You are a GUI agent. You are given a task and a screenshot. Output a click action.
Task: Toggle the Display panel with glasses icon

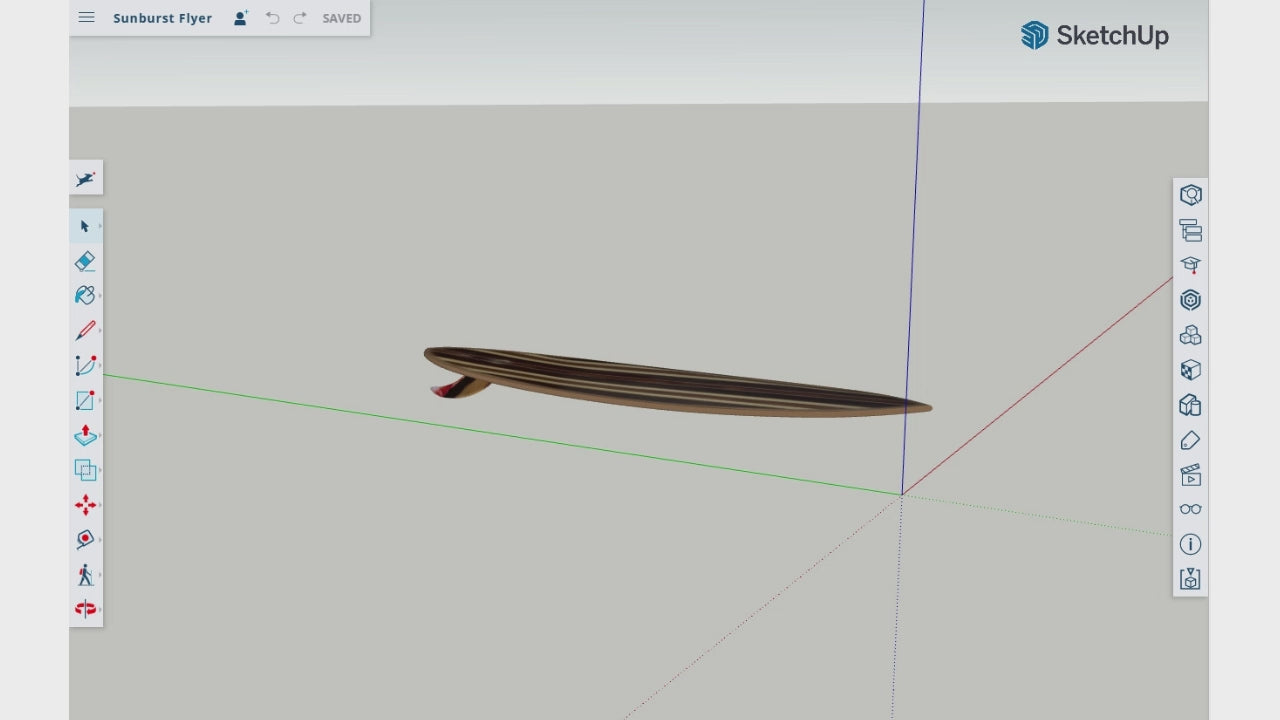(x=1190, y=509)
